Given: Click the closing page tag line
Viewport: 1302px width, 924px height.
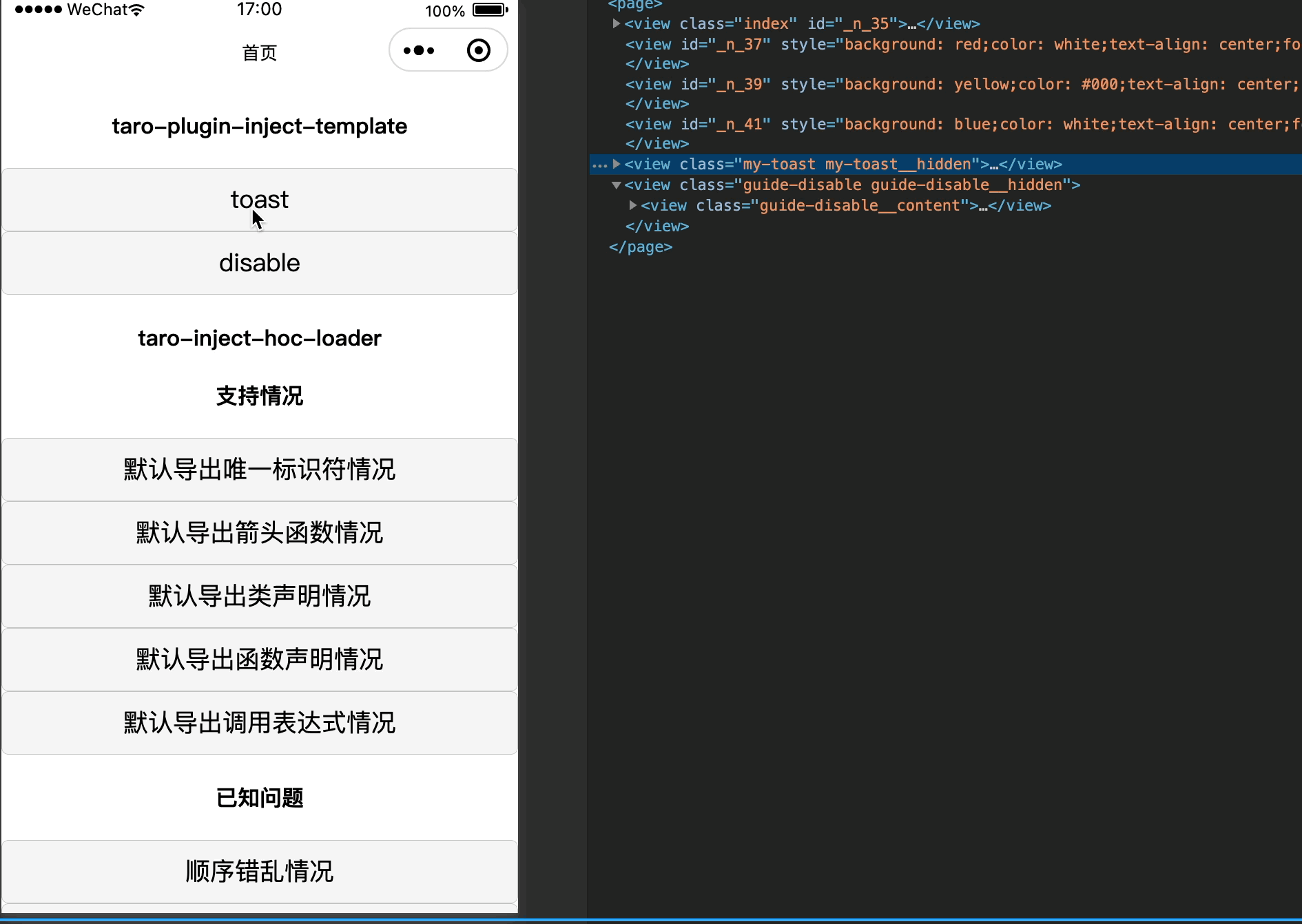Looking at the screenshot, I should [641, 246].
